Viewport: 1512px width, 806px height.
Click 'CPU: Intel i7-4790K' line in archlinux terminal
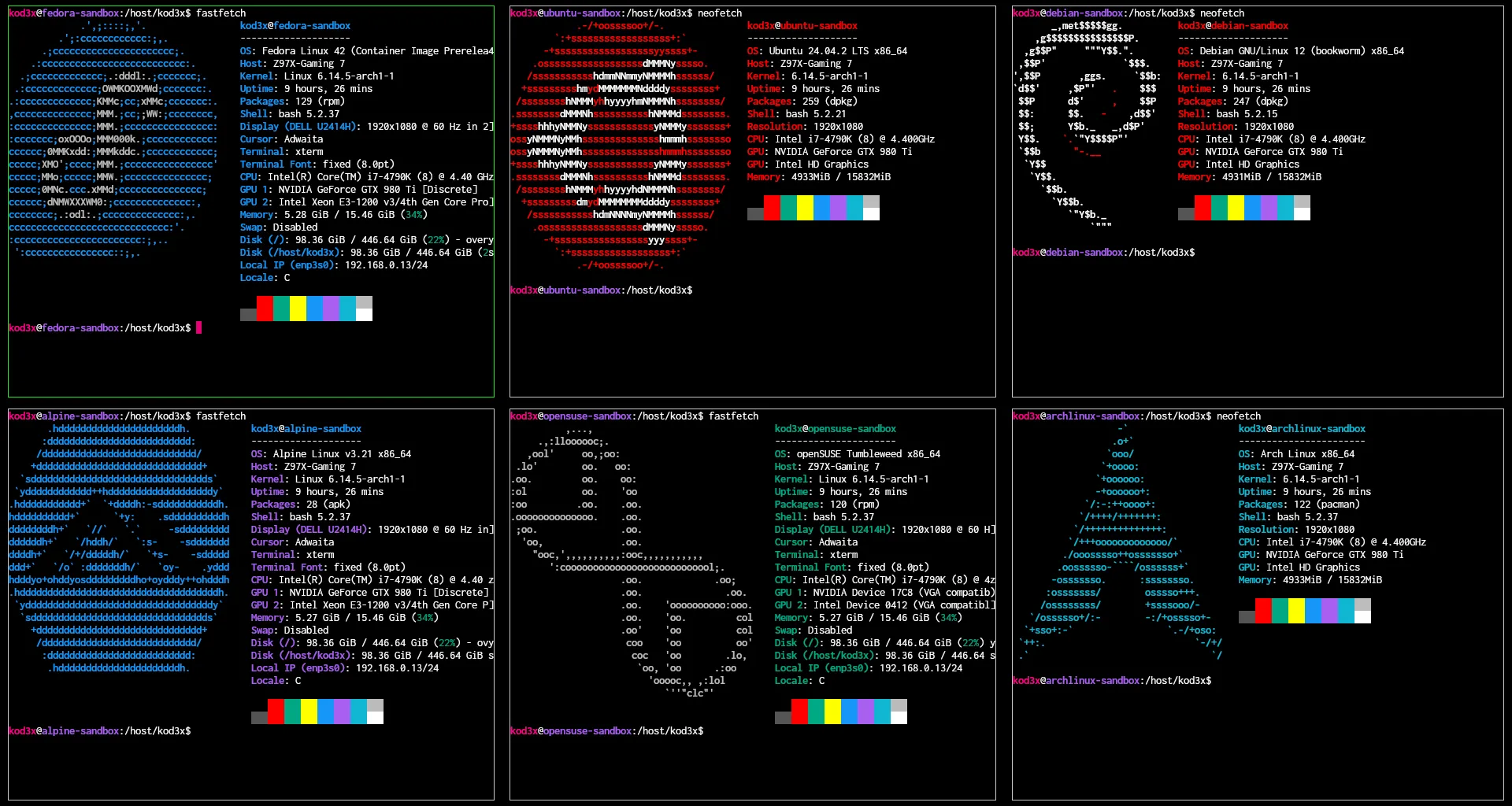pos(1332,542)
